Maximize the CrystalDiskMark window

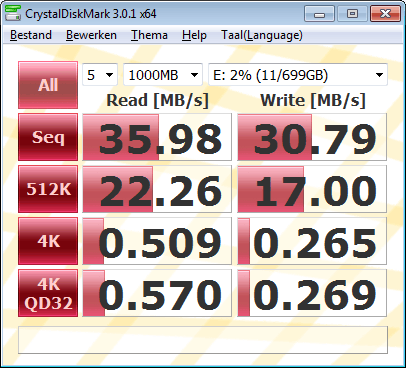352,14
